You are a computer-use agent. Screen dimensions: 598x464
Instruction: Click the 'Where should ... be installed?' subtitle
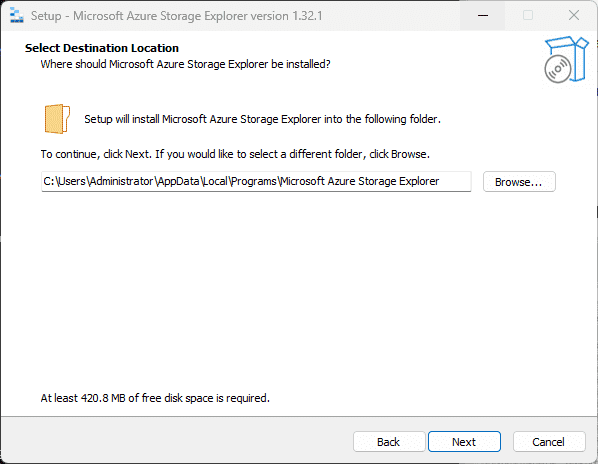pos(185,64)
